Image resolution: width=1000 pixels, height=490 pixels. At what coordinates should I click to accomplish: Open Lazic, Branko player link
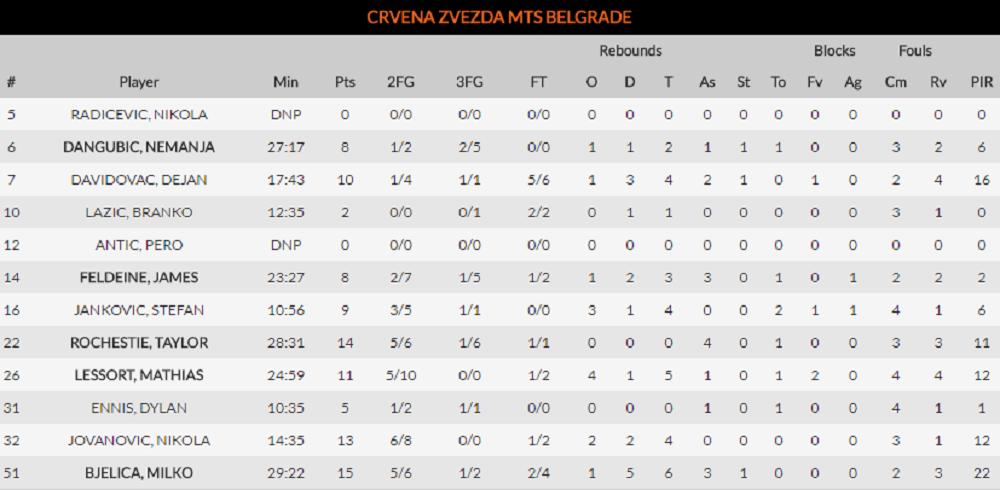139,212
